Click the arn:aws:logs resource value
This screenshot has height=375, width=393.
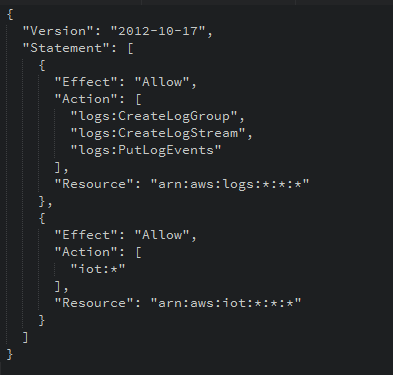point(230,184)
